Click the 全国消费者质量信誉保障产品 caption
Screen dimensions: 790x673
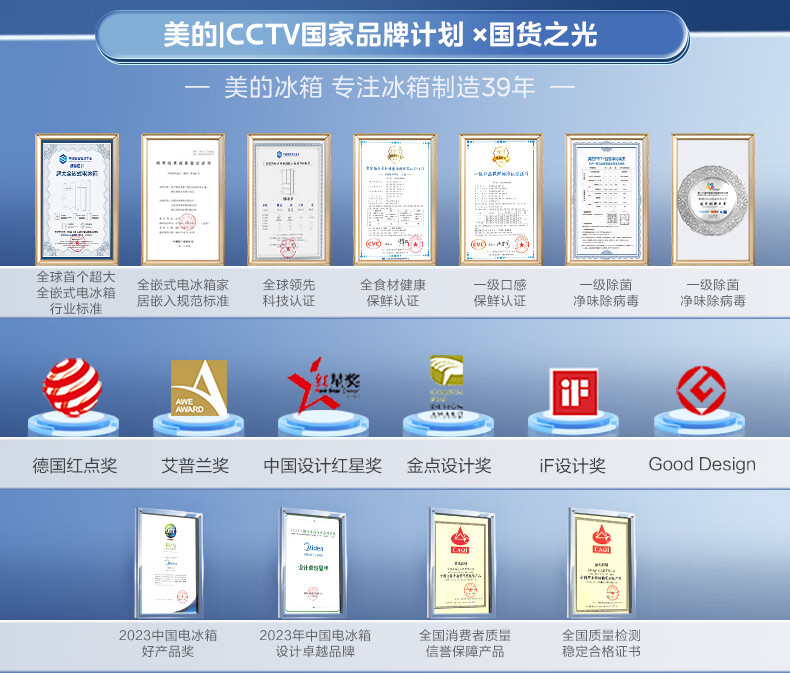click(x=465, y=643)
